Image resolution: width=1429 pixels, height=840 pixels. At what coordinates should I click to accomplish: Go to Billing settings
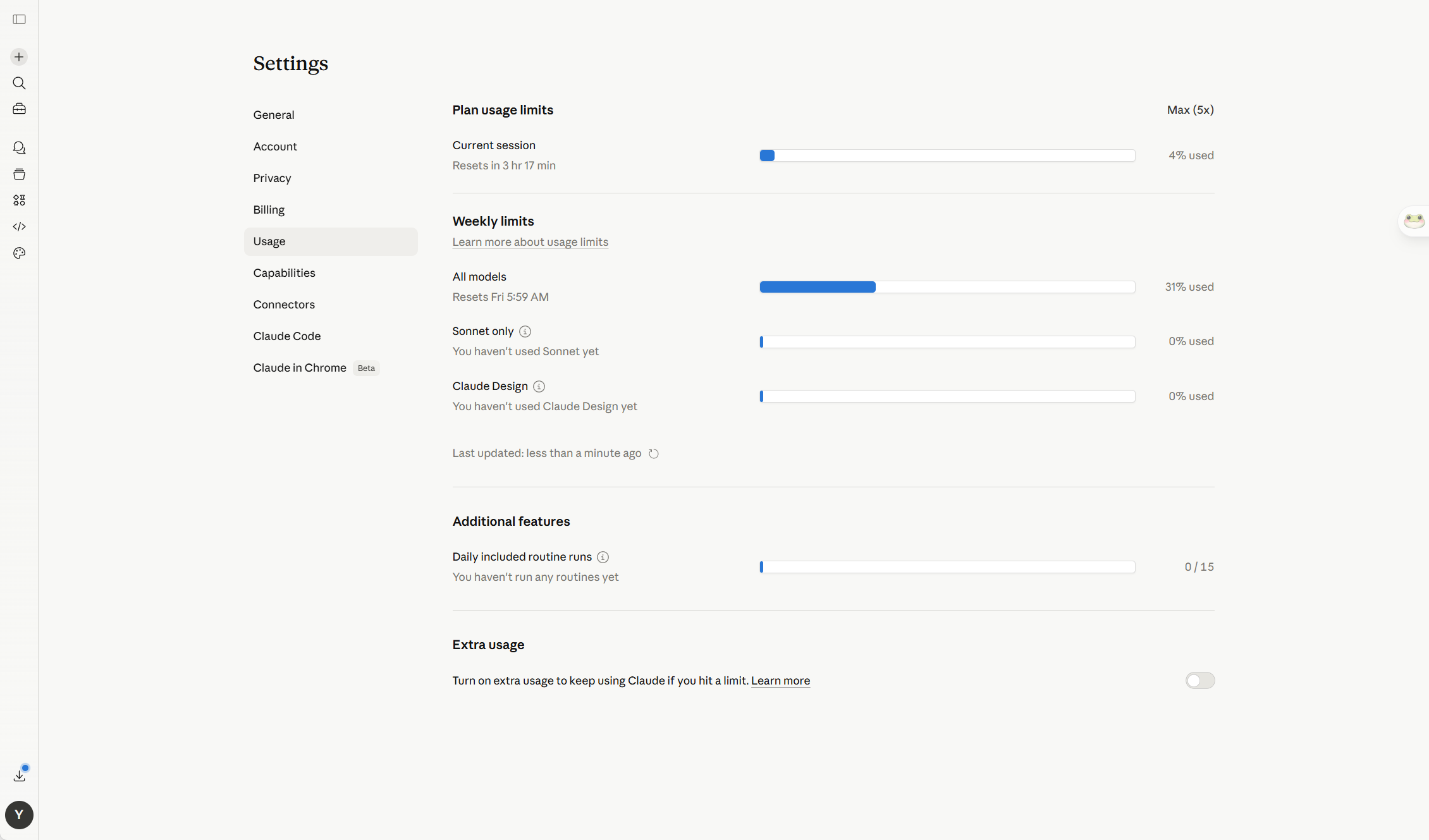[331, 210]
